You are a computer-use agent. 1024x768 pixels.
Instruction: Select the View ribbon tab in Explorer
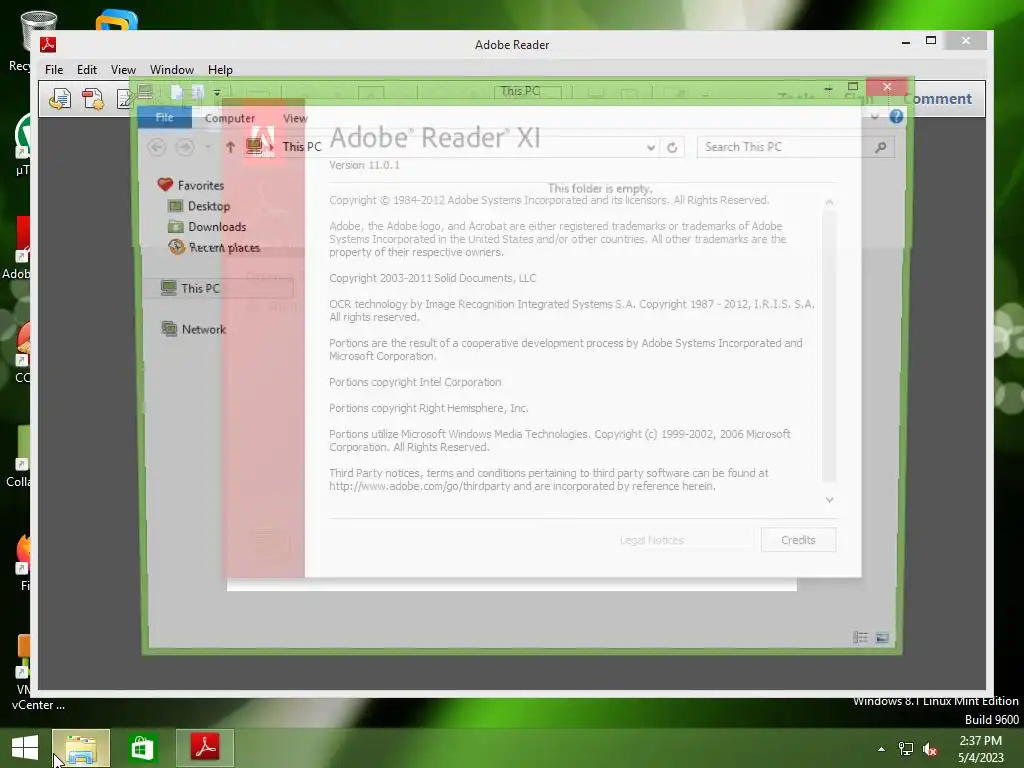[x=295, y=118]
